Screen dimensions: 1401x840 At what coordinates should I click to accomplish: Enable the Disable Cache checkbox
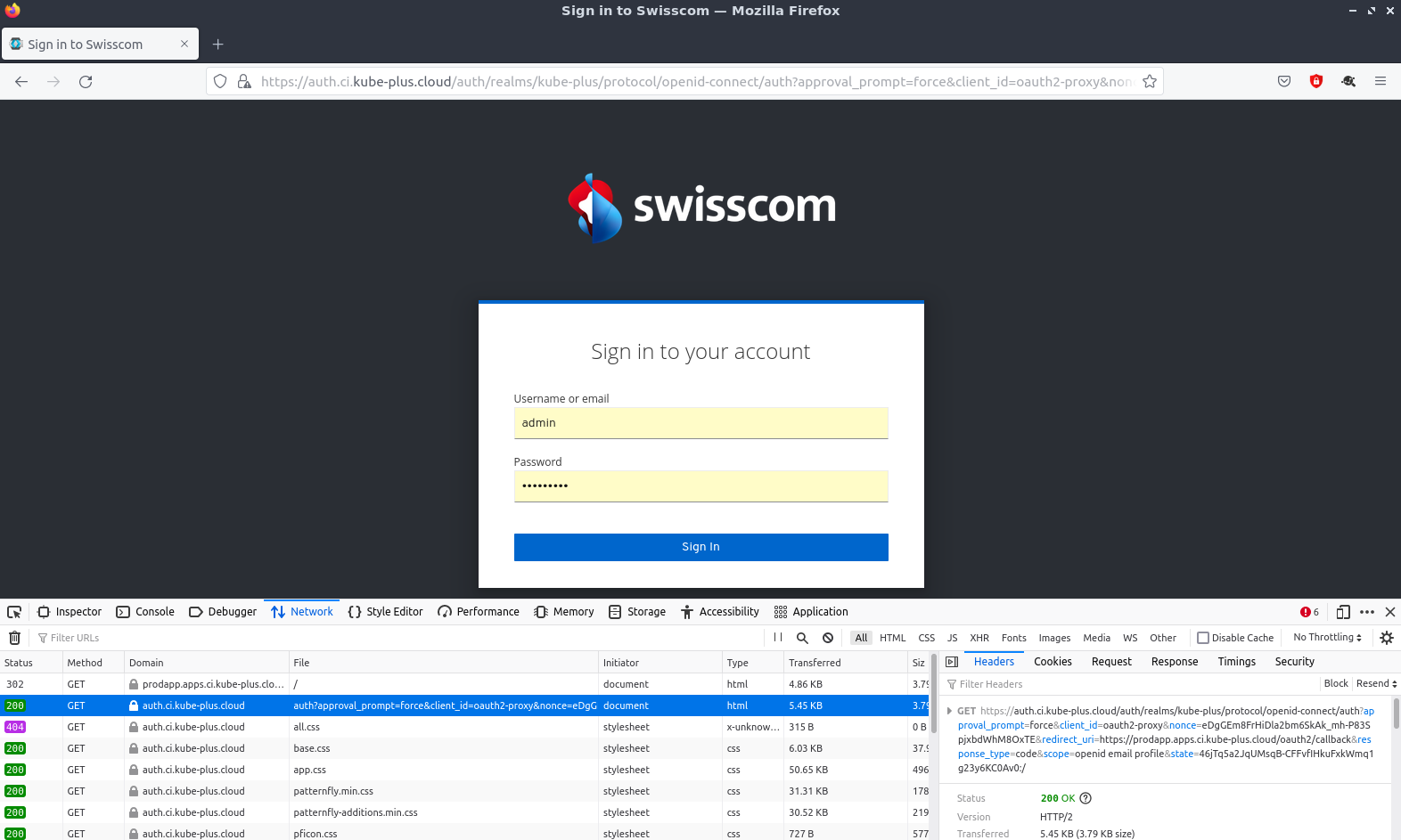click(1203, 638)
